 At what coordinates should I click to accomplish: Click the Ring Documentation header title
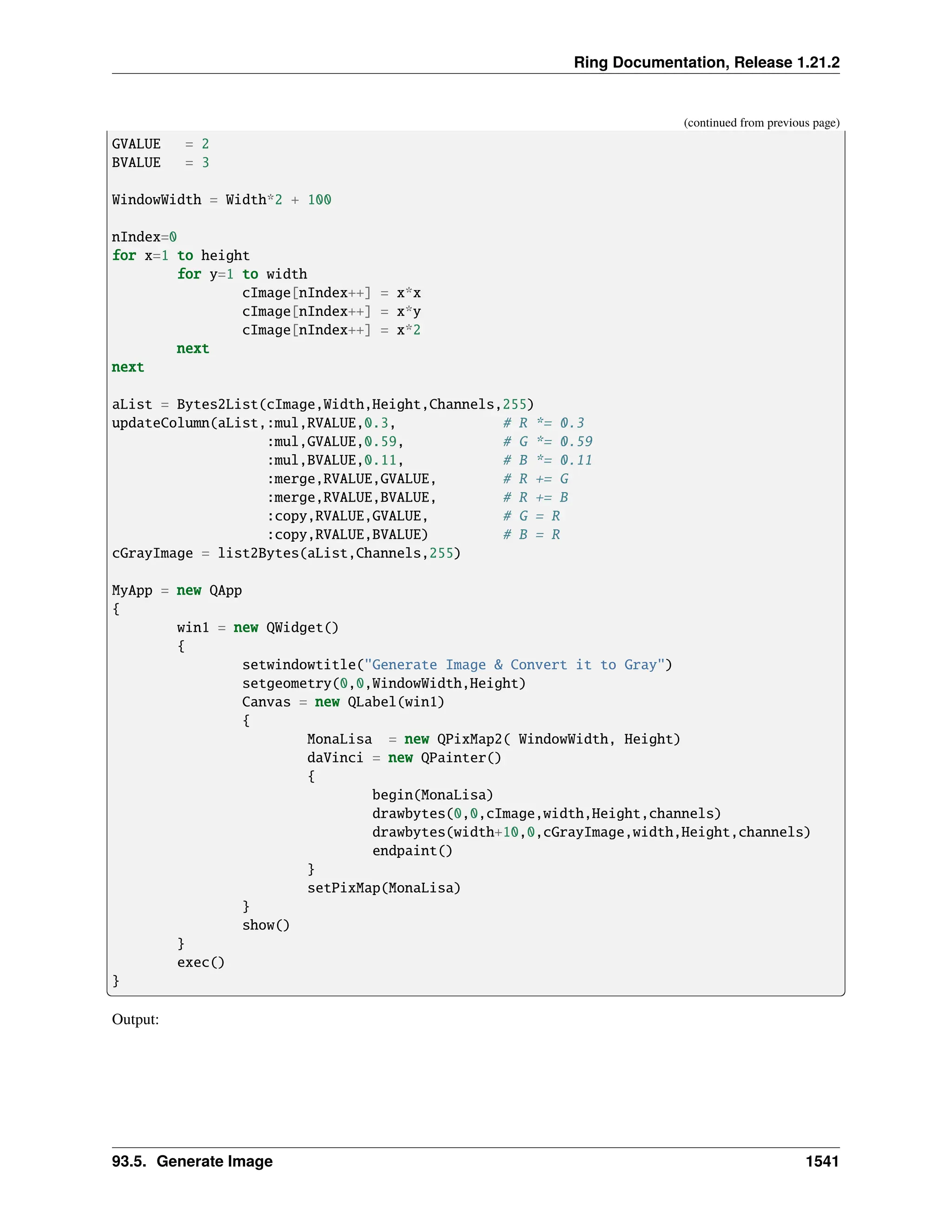(x=706, y=62)
